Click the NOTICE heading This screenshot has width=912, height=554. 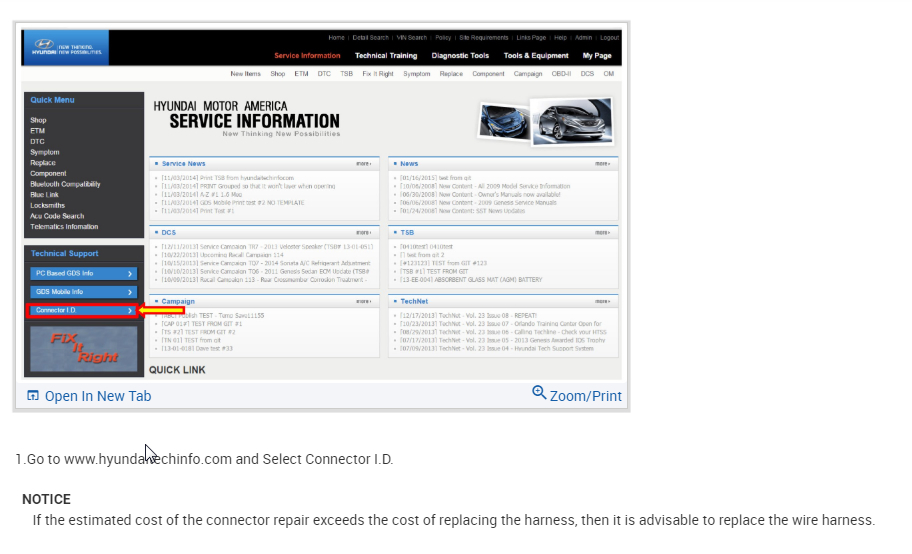tap(47, 499)
